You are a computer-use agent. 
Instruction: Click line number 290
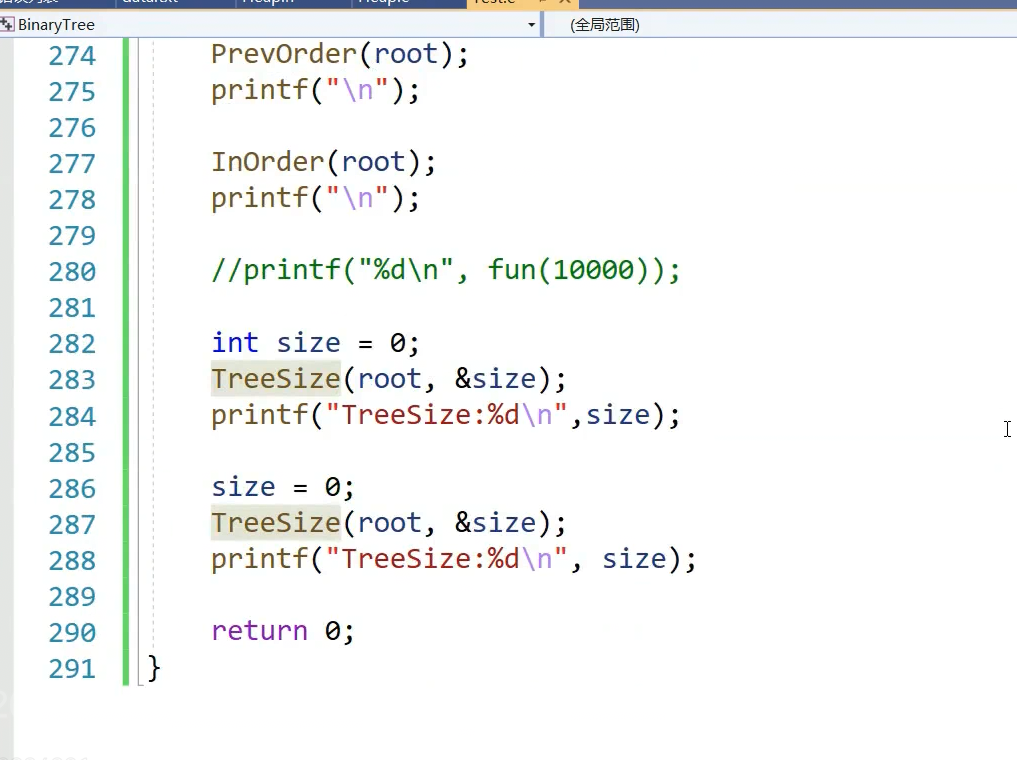pyautogui.click(x=72, y=633)
